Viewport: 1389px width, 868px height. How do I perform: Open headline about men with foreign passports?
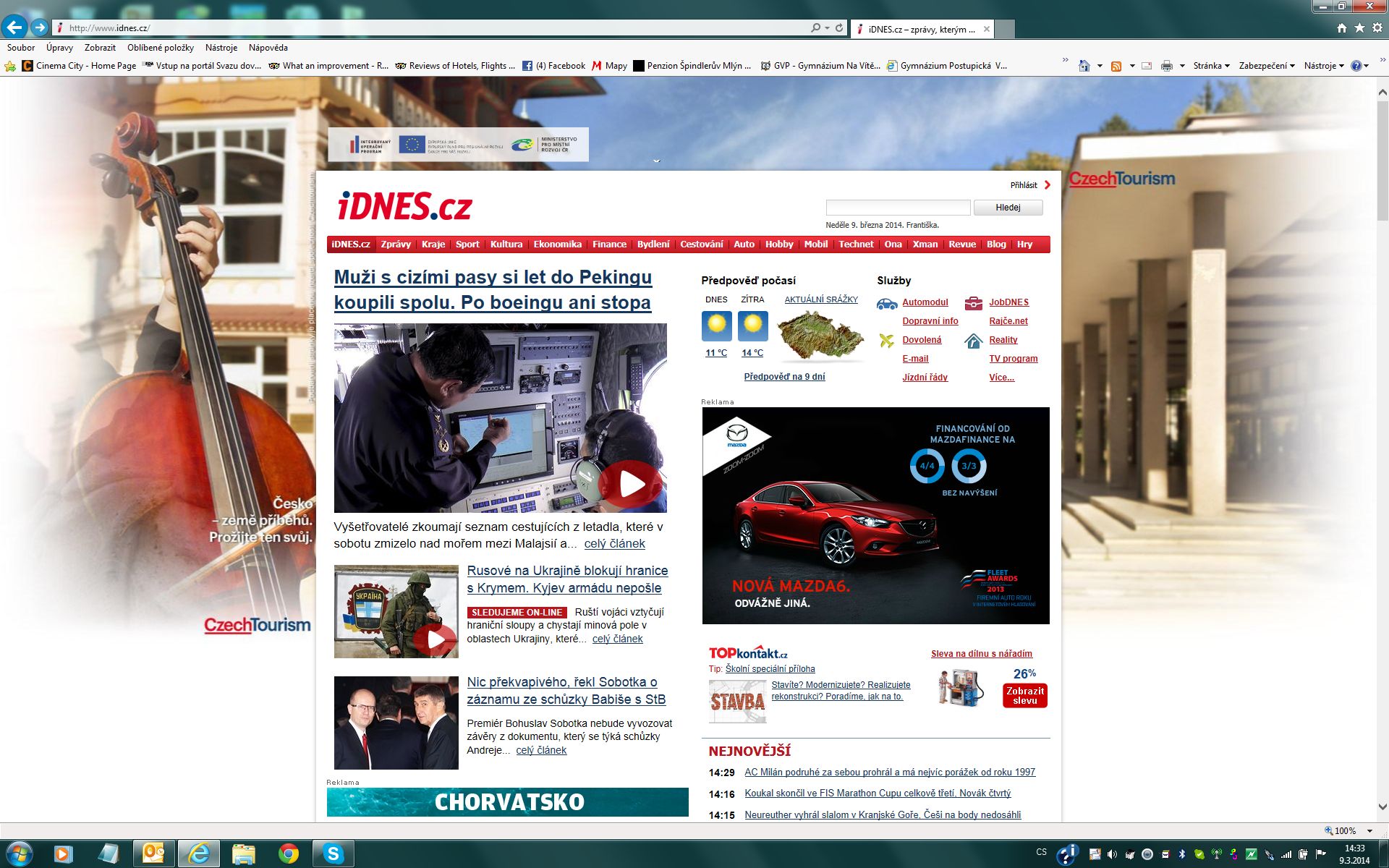(493, 289)
